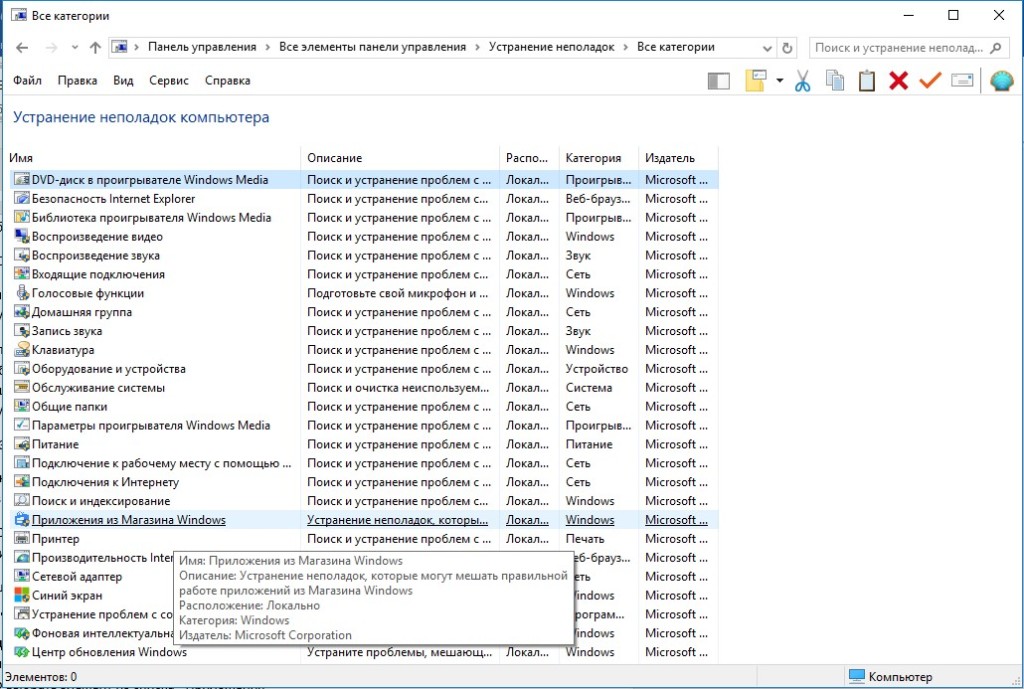Click Безопасность Internet Explorer item icon
Screen dimensions: 1024x689
[x=22, y=199]
